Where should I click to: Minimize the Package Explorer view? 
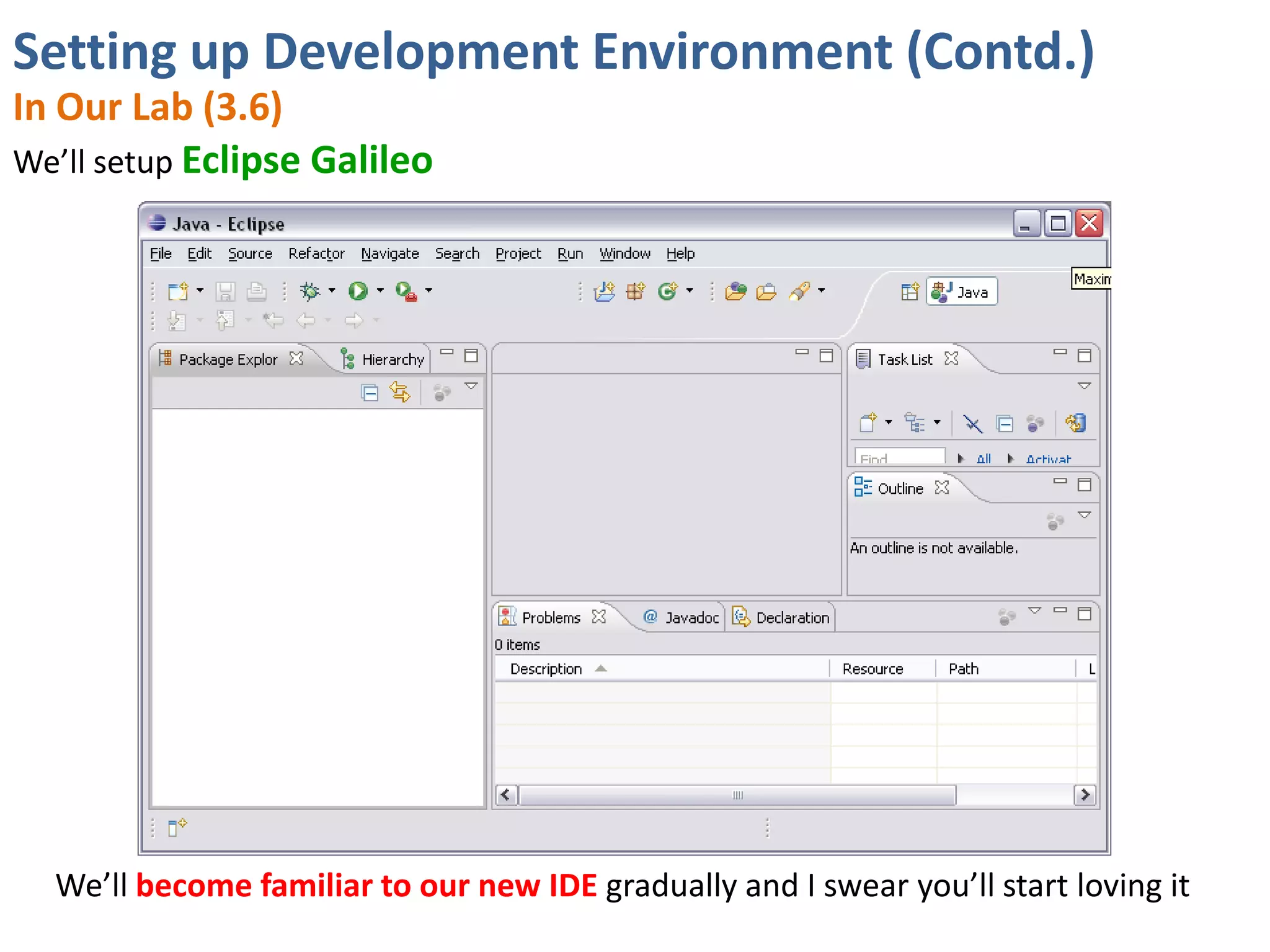tap(447, 352)
